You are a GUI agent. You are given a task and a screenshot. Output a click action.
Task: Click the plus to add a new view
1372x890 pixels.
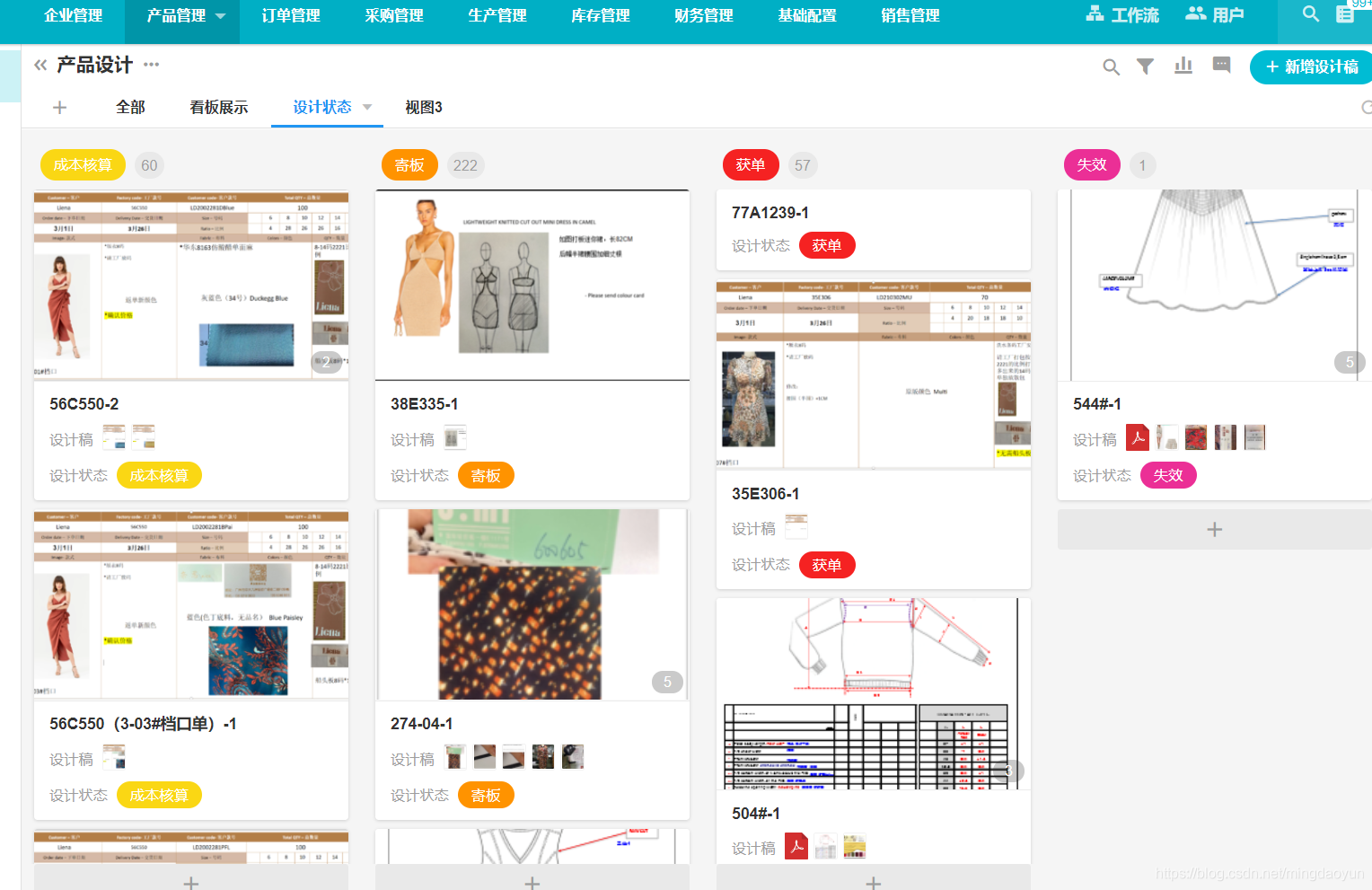[59, 106]
